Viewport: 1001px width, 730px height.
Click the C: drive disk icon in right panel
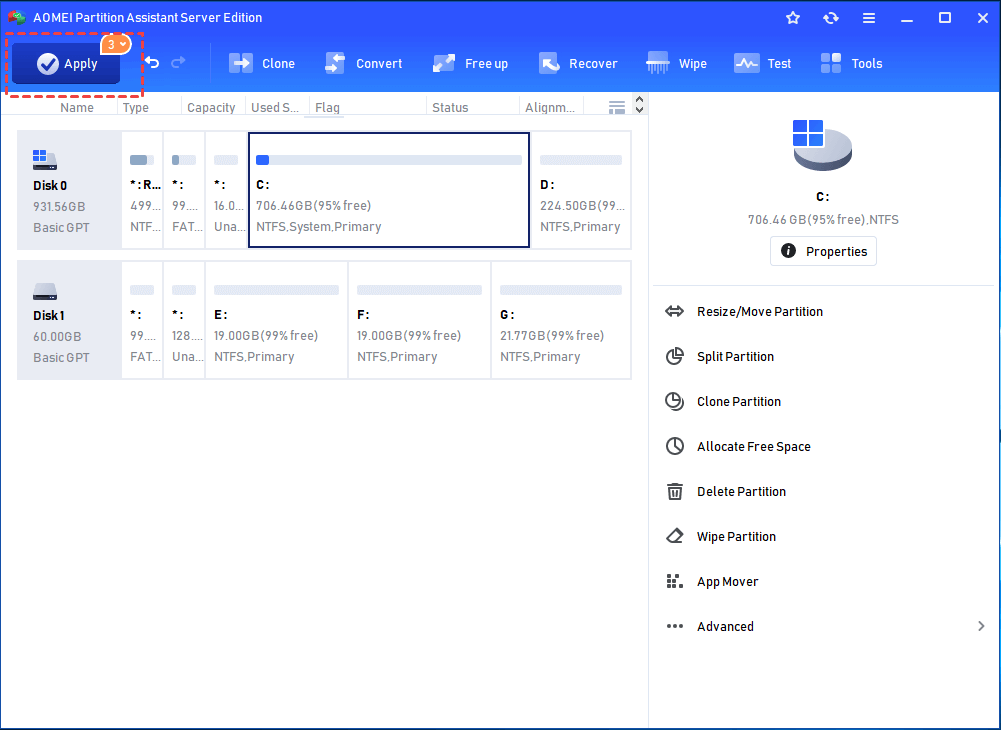(822, 145)
